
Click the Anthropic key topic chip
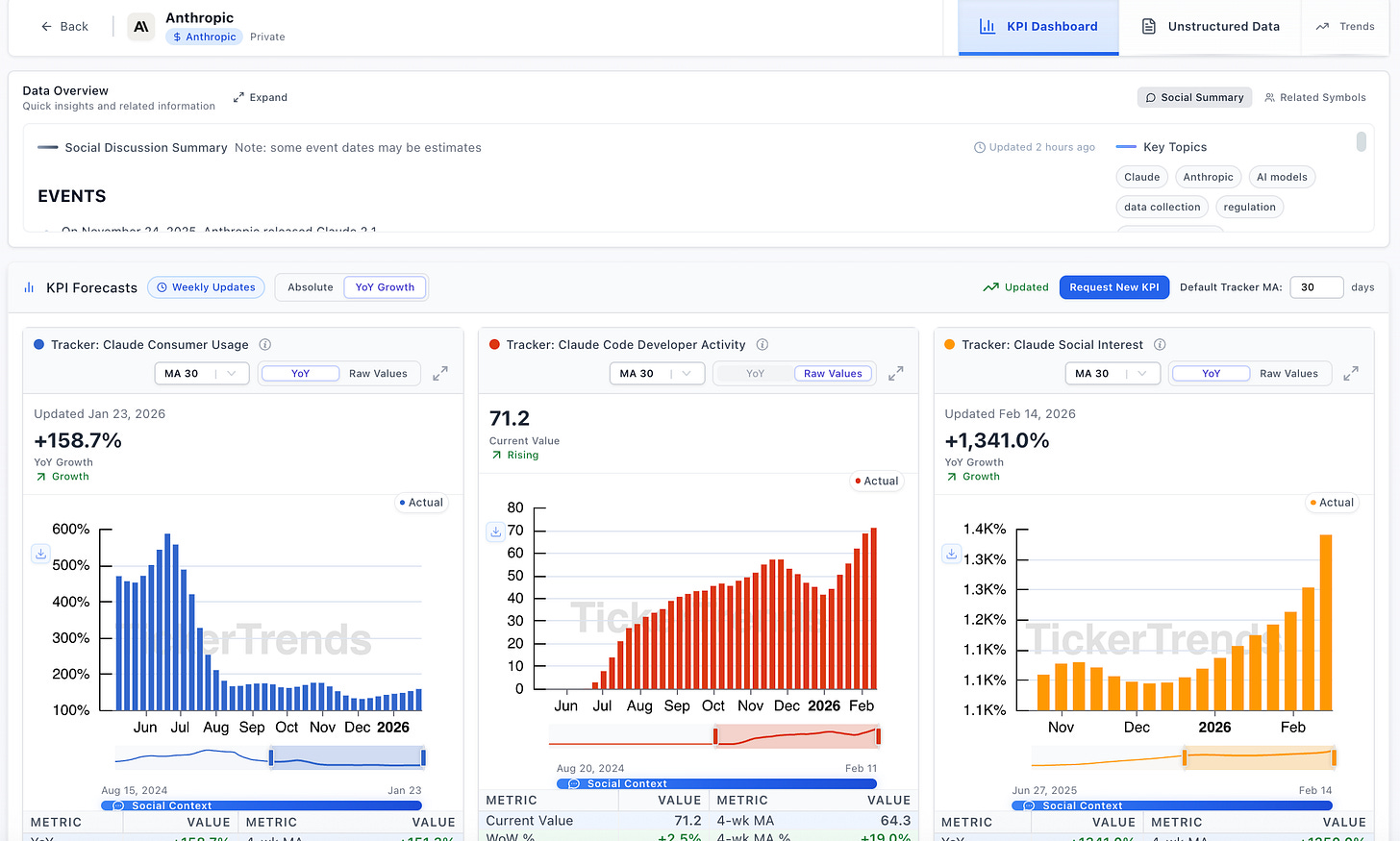coord(1208,177)
